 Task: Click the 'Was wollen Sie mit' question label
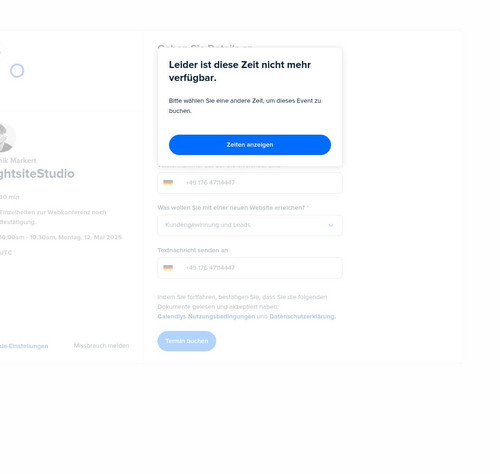point(233,208)
